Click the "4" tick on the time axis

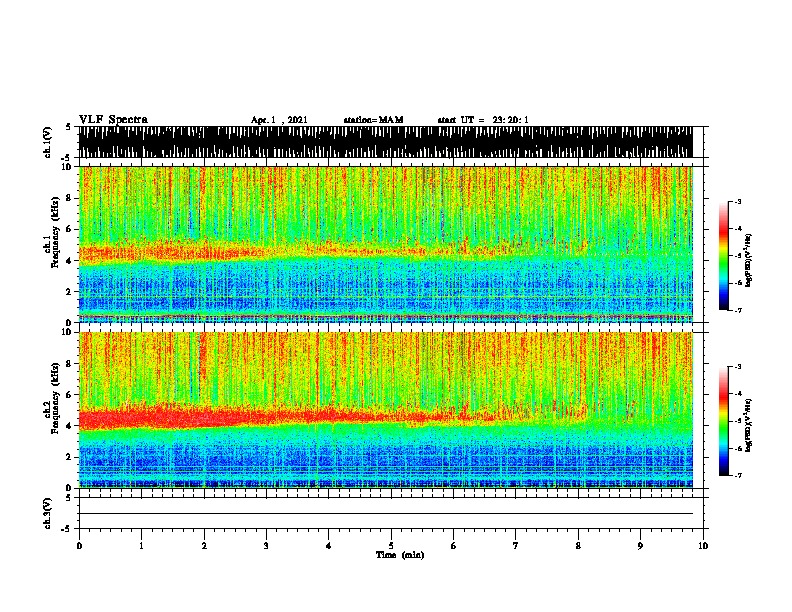329,546
